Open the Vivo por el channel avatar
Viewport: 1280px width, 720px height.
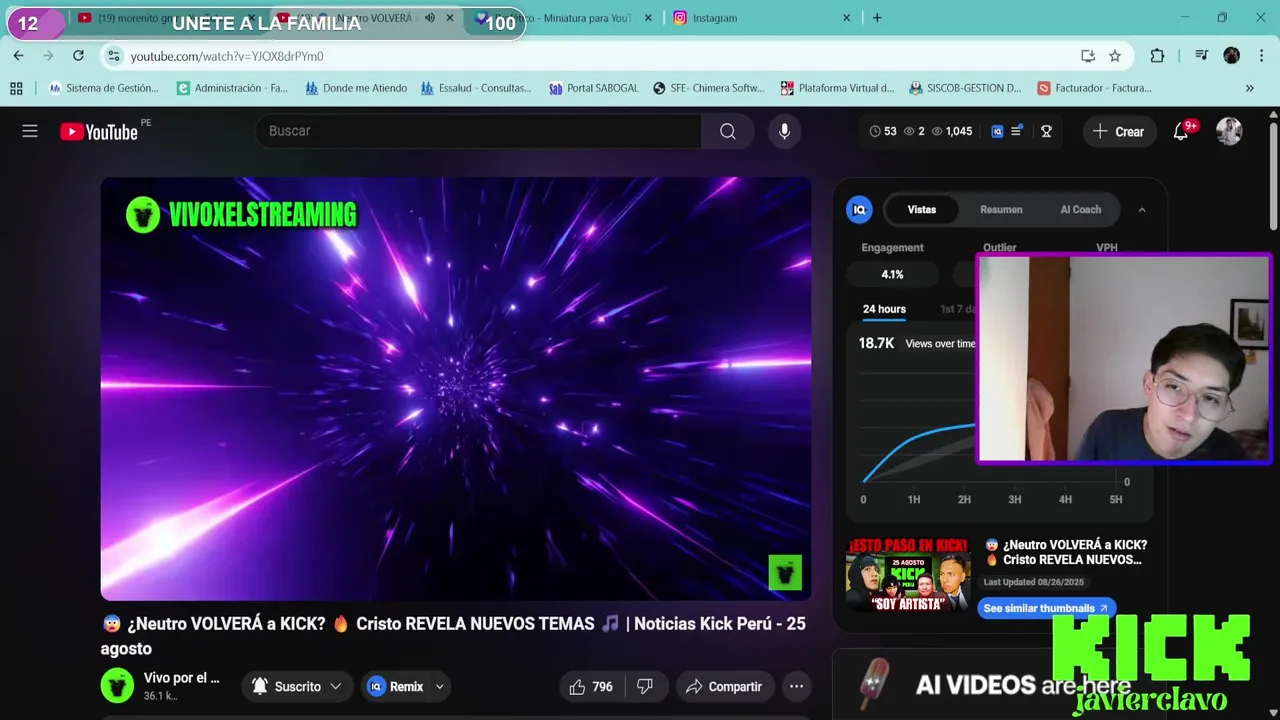pyautogui.click(x=117, y=686)
